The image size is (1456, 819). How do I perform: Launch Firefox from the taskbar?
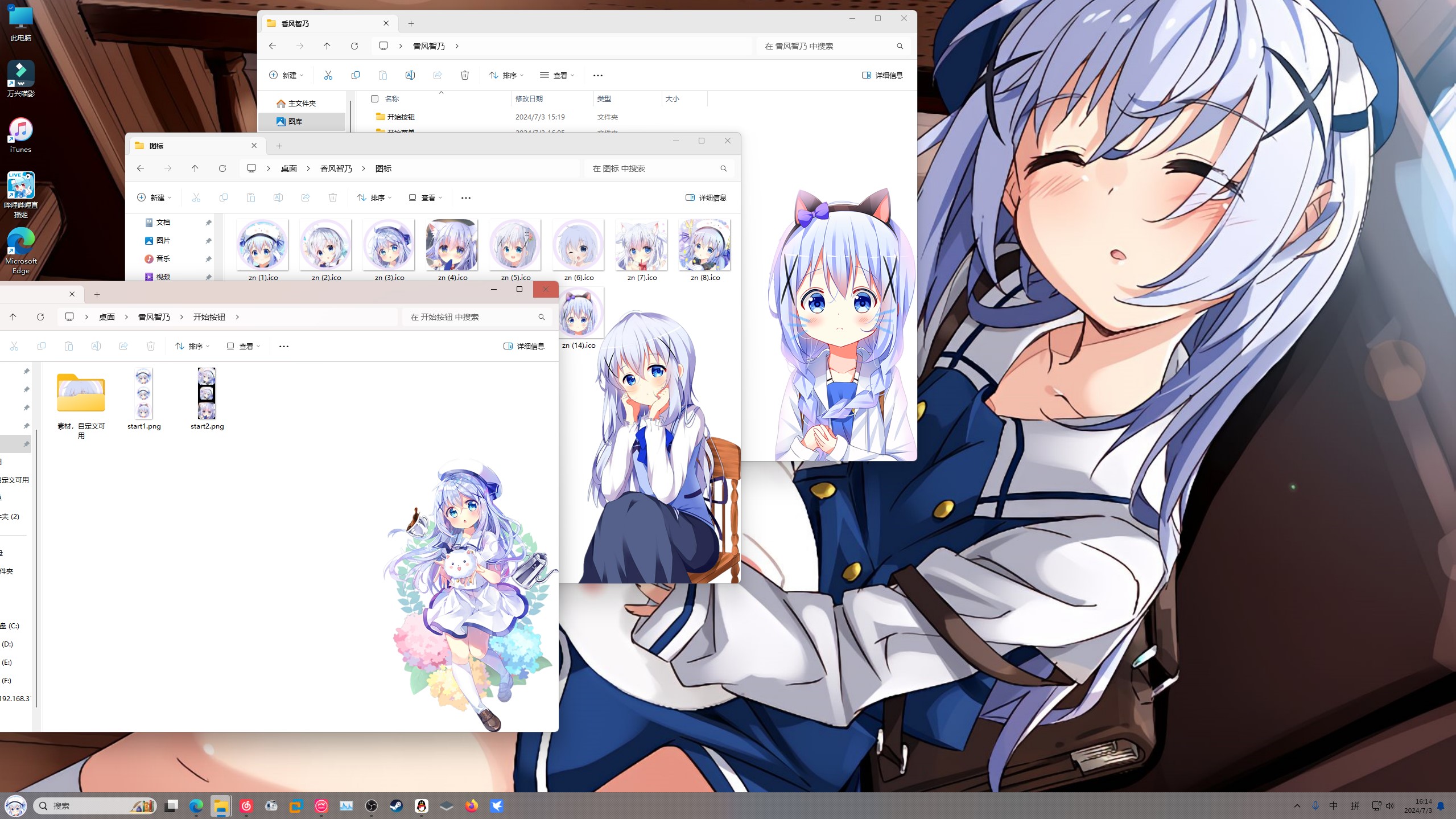pos(471,805)
